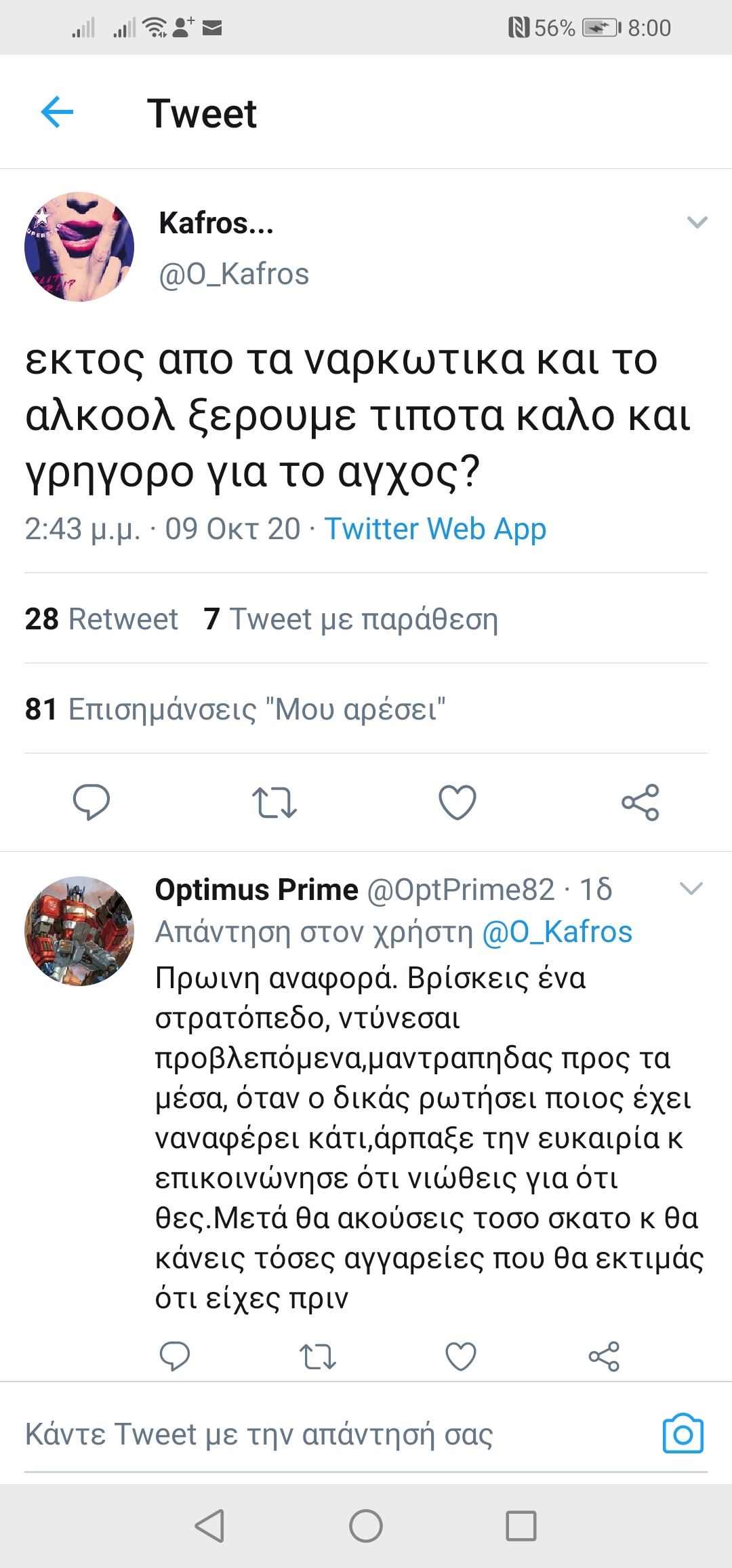Viewport: 732px width, 1568px height.
Task: Like Optimus Prime's reply
Action: (461, 1356)
